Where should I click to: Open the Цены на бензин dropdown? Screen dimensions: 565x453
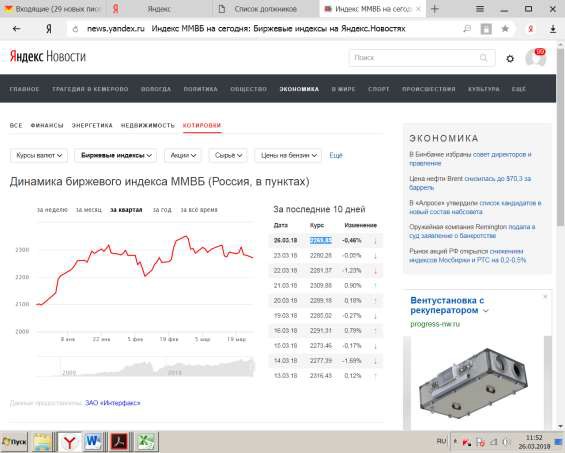click(288, 155)
